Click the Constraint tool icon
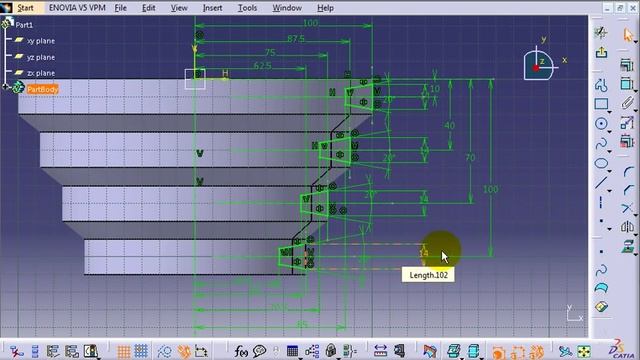Image resolution: width=640 pixels, height=360 pixels. [x=626, y=84]
